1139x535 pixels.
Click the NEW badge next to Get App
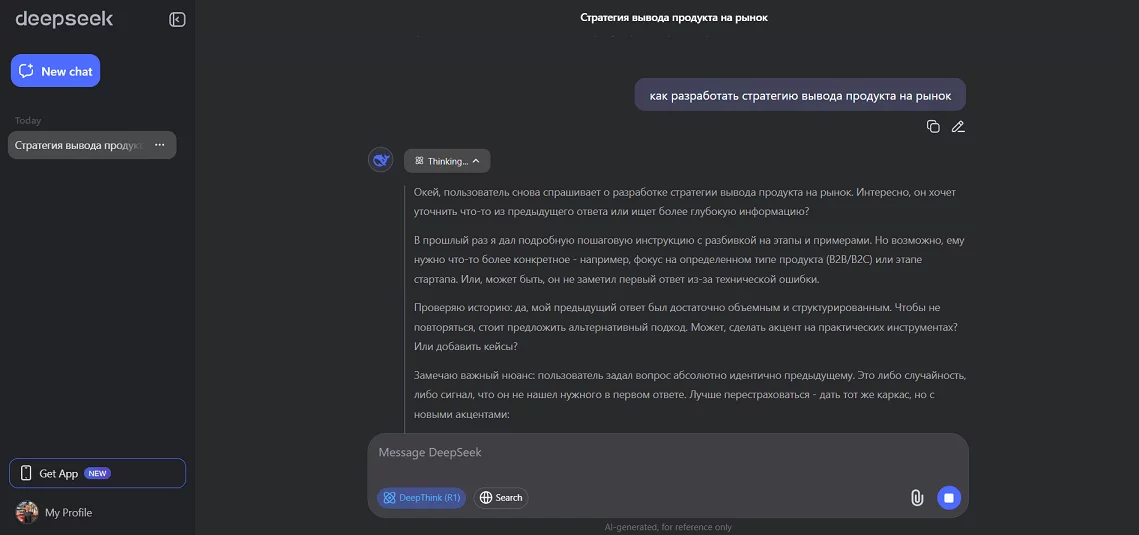pyautogui.click(x=97, y=473)
